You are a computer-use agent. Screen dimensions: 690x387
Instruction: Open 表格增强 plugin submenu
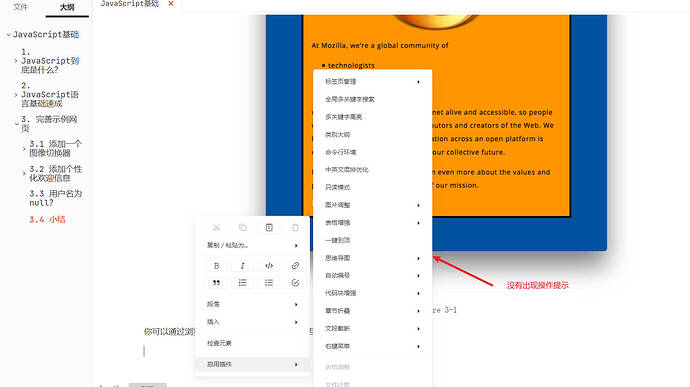click(372, 223)
